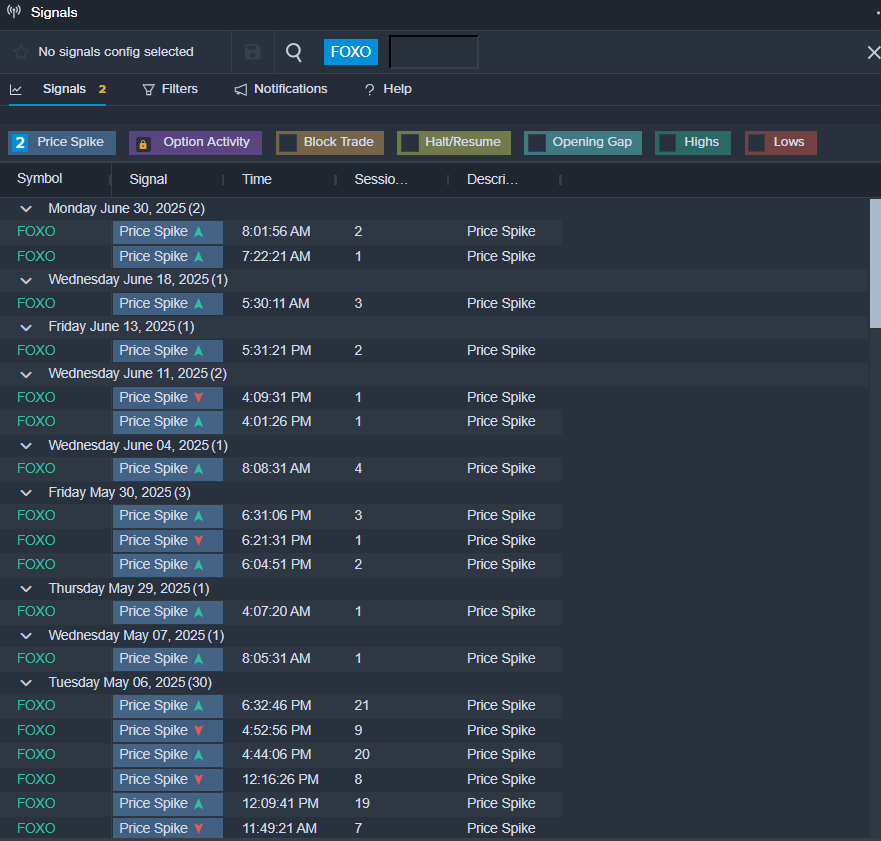881x841 pixels.
Task: Click the favorite star icon for signals config
Action: (21, 52)
